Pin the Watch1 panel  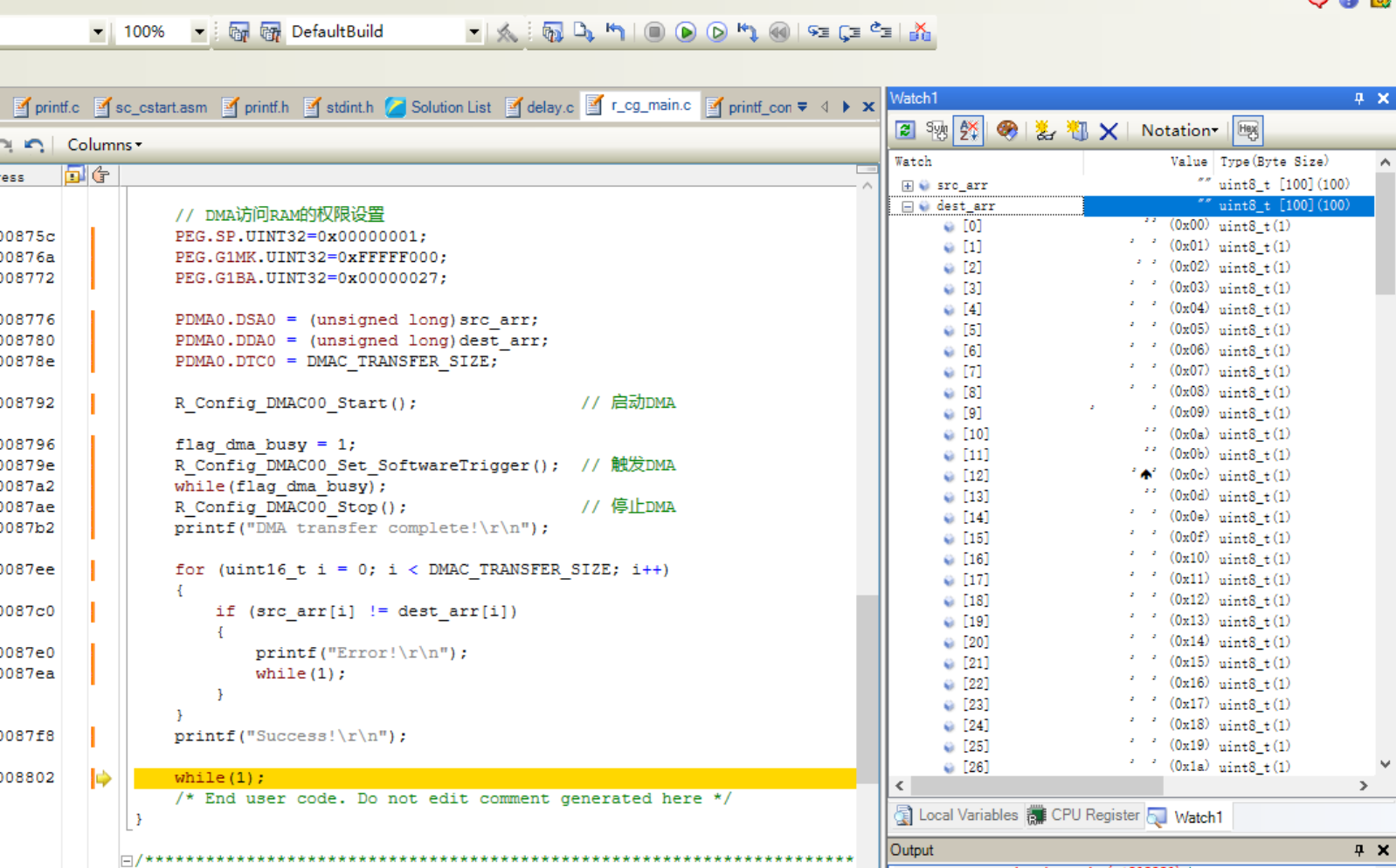pyautogui.click(x=1359, y=99)
